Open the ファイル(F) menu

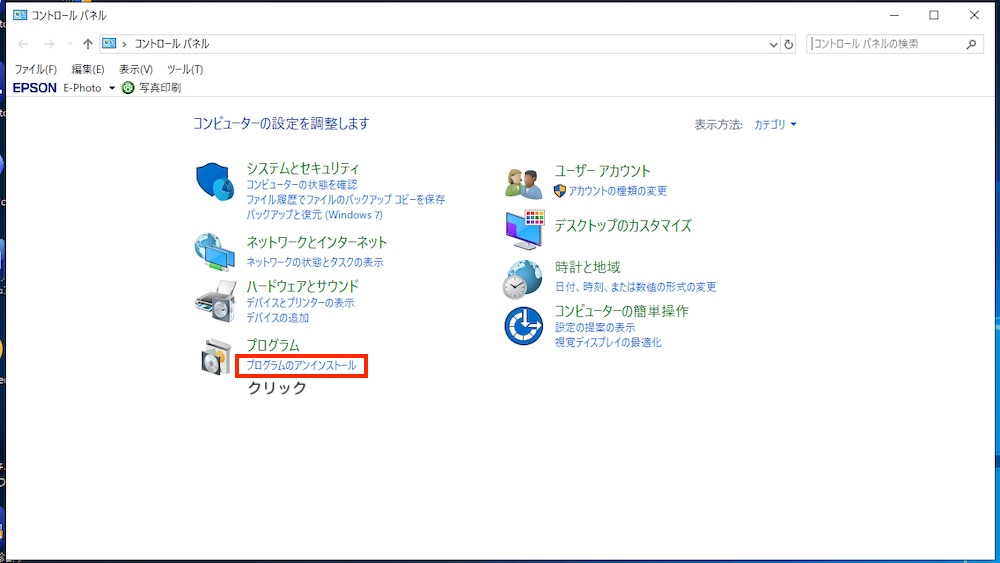[x=36, y=69]
